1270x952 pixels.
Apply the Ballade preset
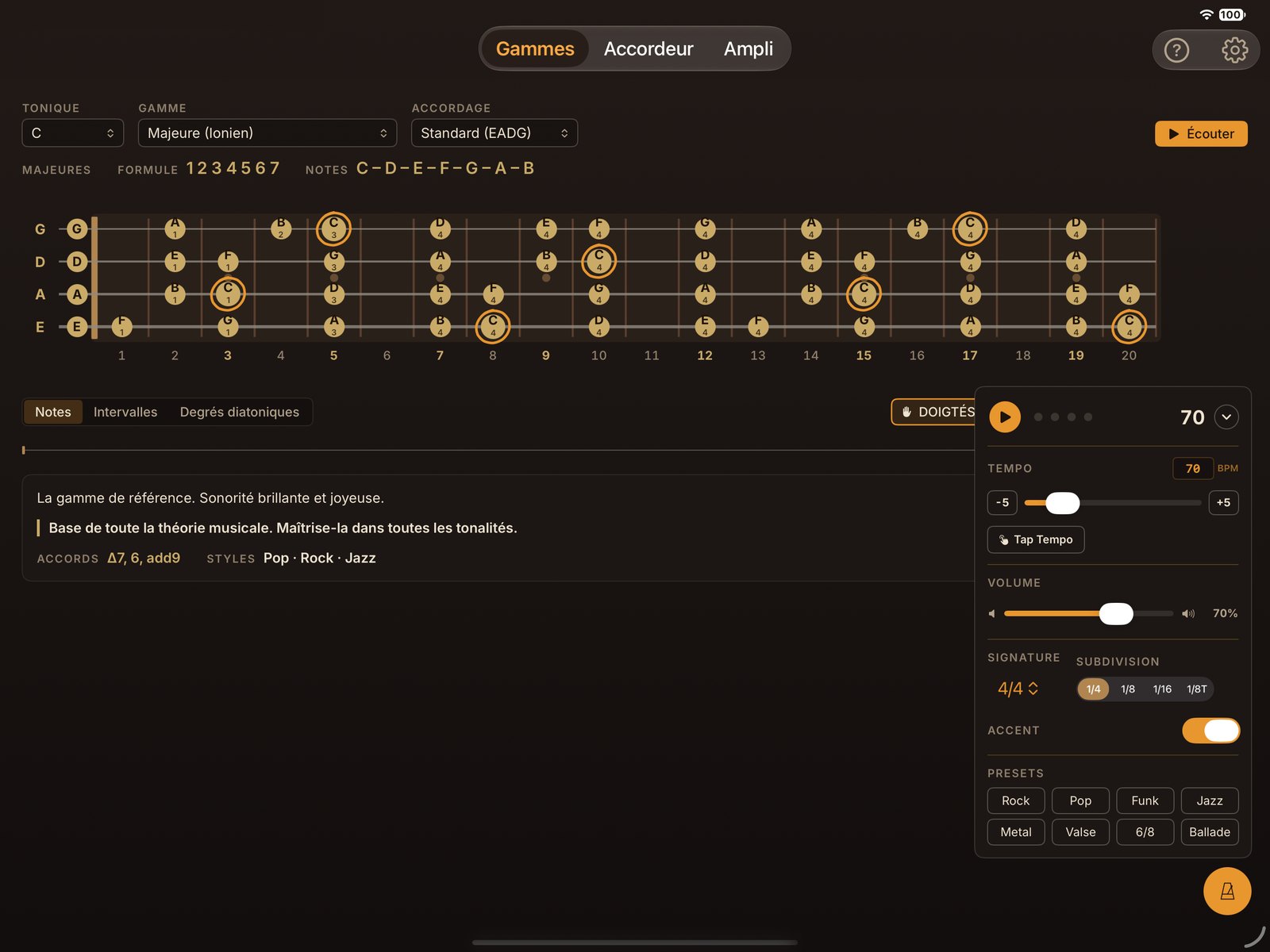[1210, 832]
